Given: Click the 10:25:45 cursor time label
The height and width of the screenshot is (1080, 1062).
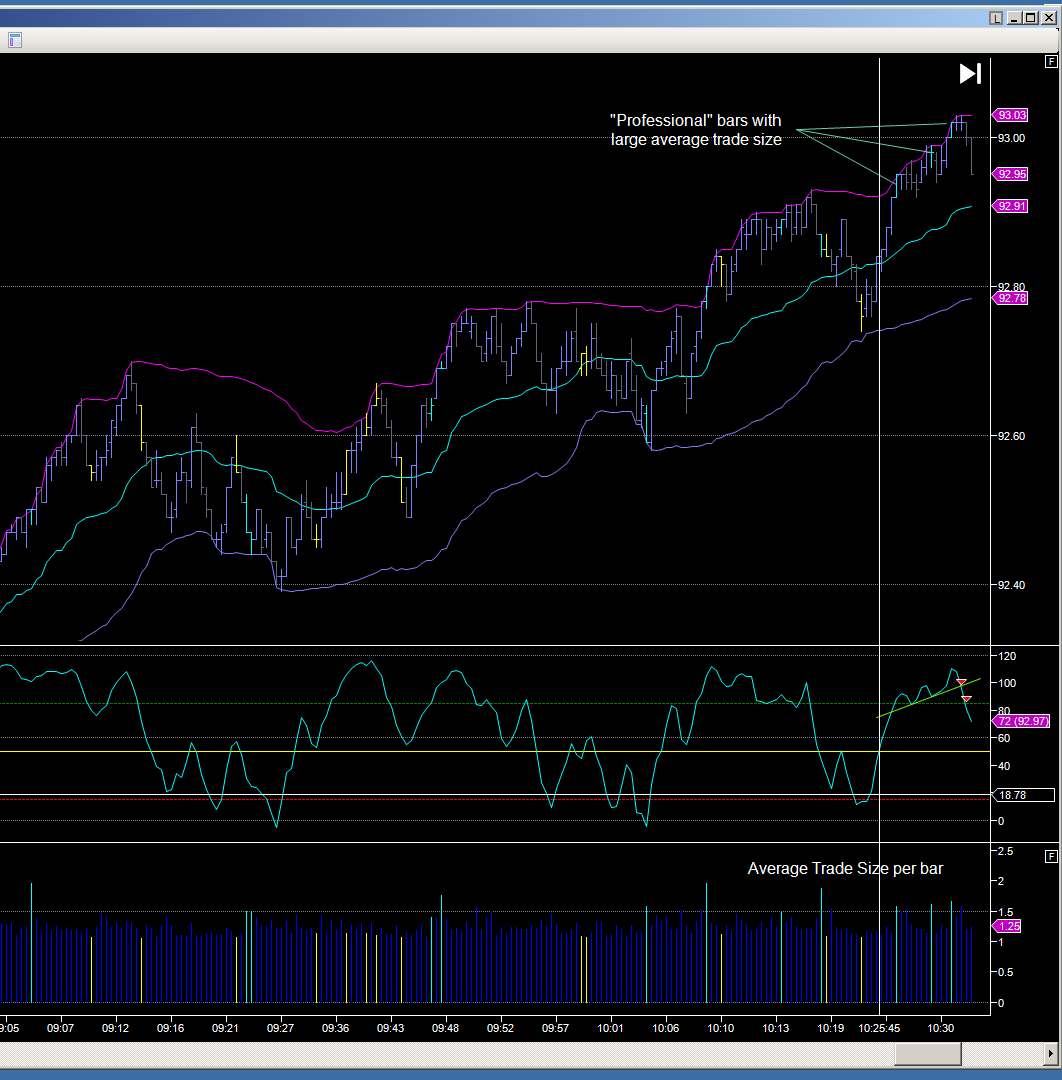Looking at the screenshot, I should coord(879,1028).
